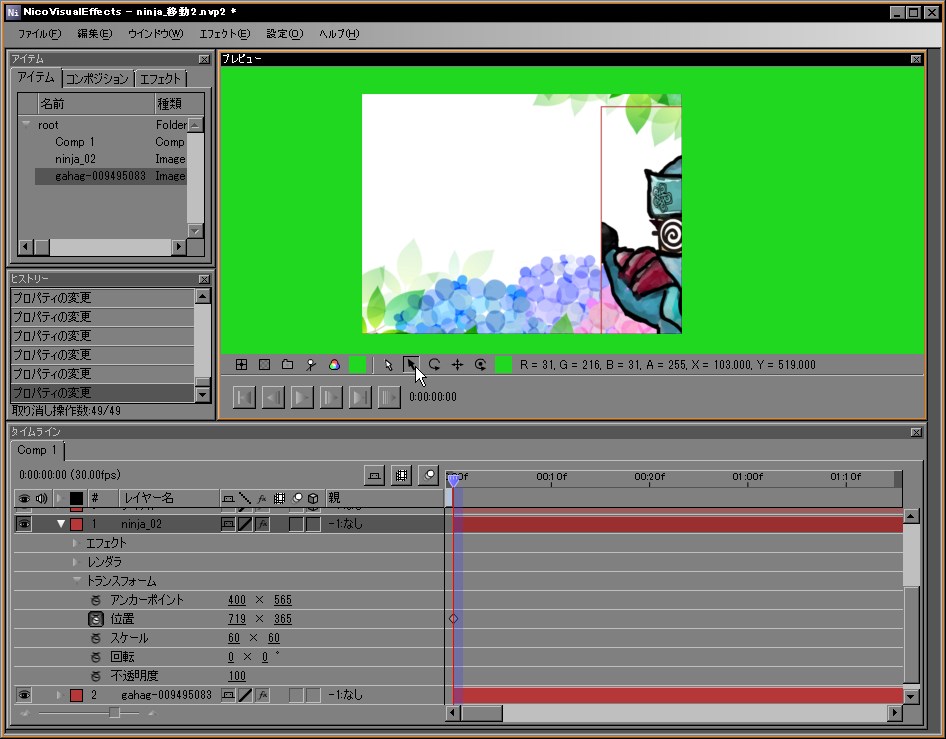946x739 pixels.
Task: Click the folder icon in preview toolbar
Action: point(288,364)
